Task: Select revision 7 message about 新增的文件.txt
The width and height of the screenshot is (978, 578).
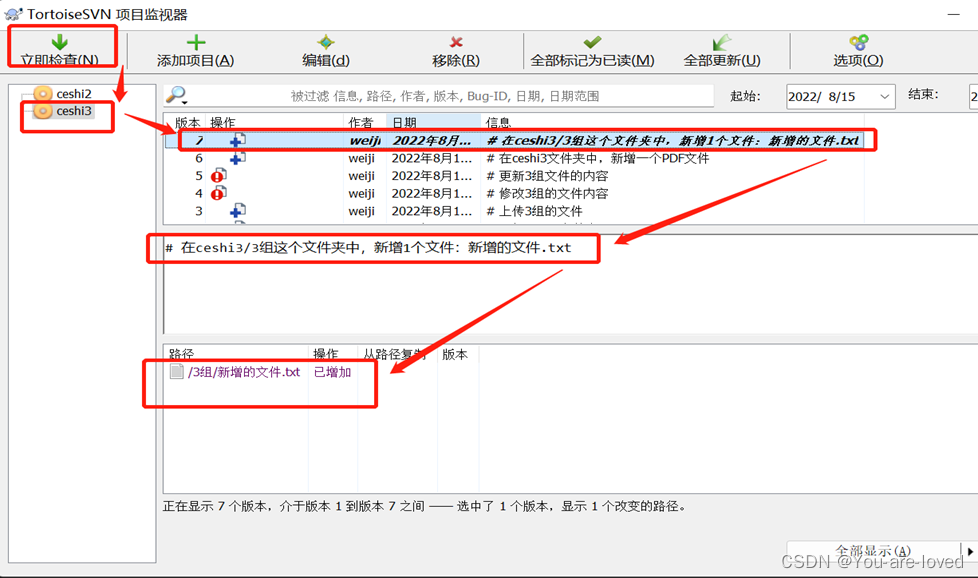Action: click(673, 141)
